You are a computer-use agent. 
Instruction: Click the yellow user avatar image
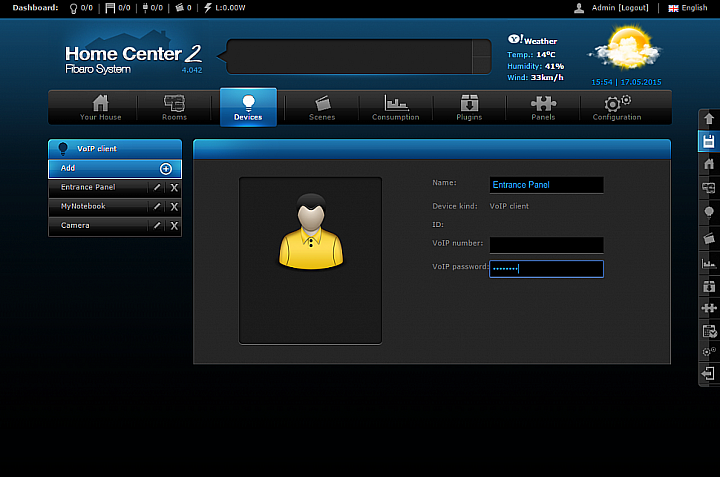tap(310, 232)
